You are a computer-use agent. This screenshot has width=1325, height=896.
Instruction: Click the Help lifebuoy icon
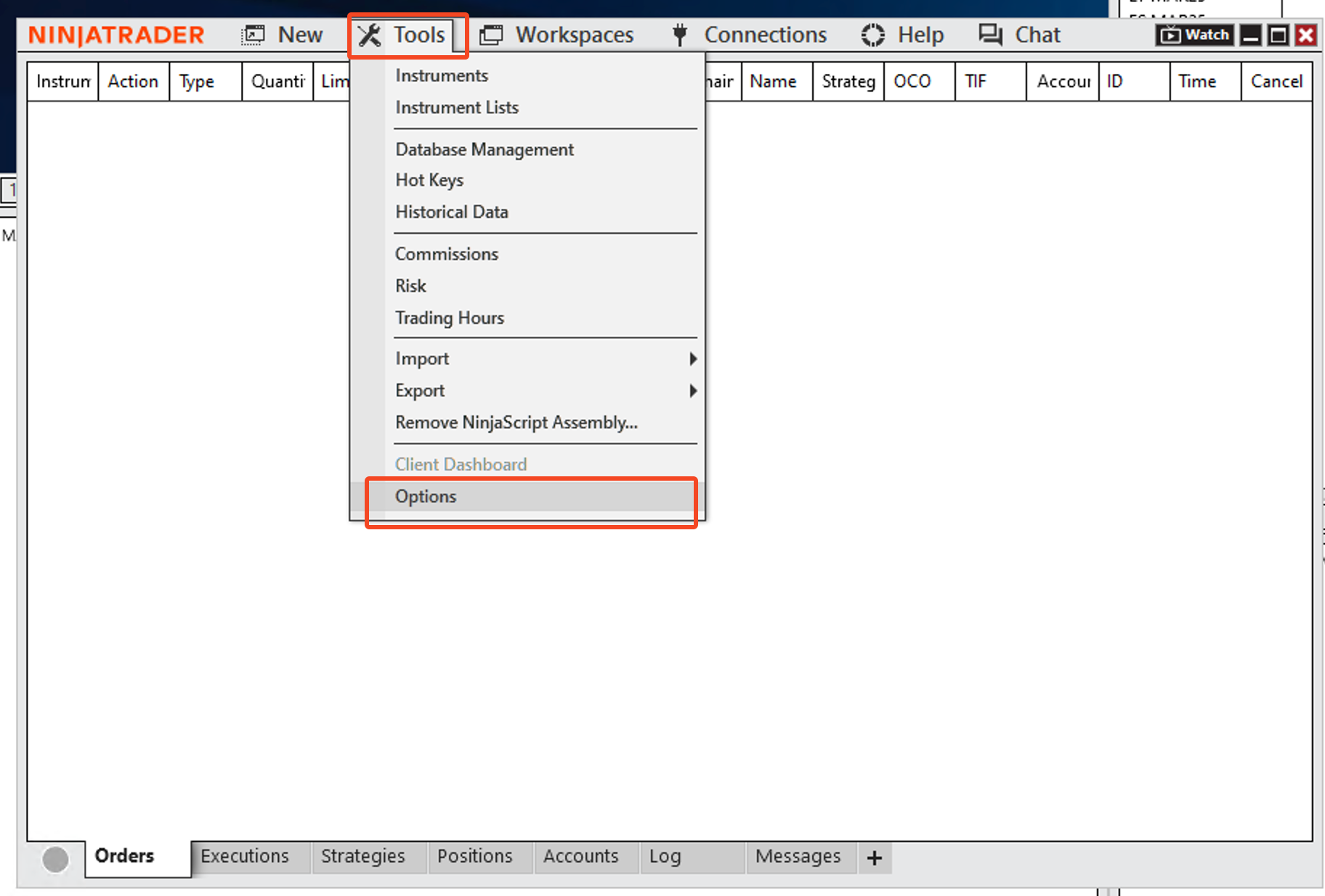tap(872, 35)
